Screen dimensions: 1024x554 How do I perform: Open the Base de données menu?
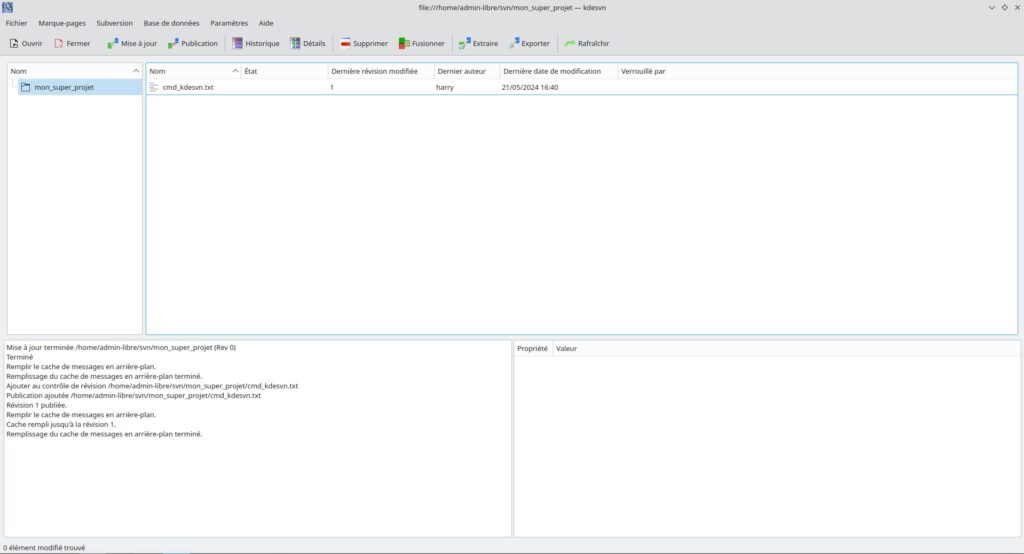click(x=171, y=23)
